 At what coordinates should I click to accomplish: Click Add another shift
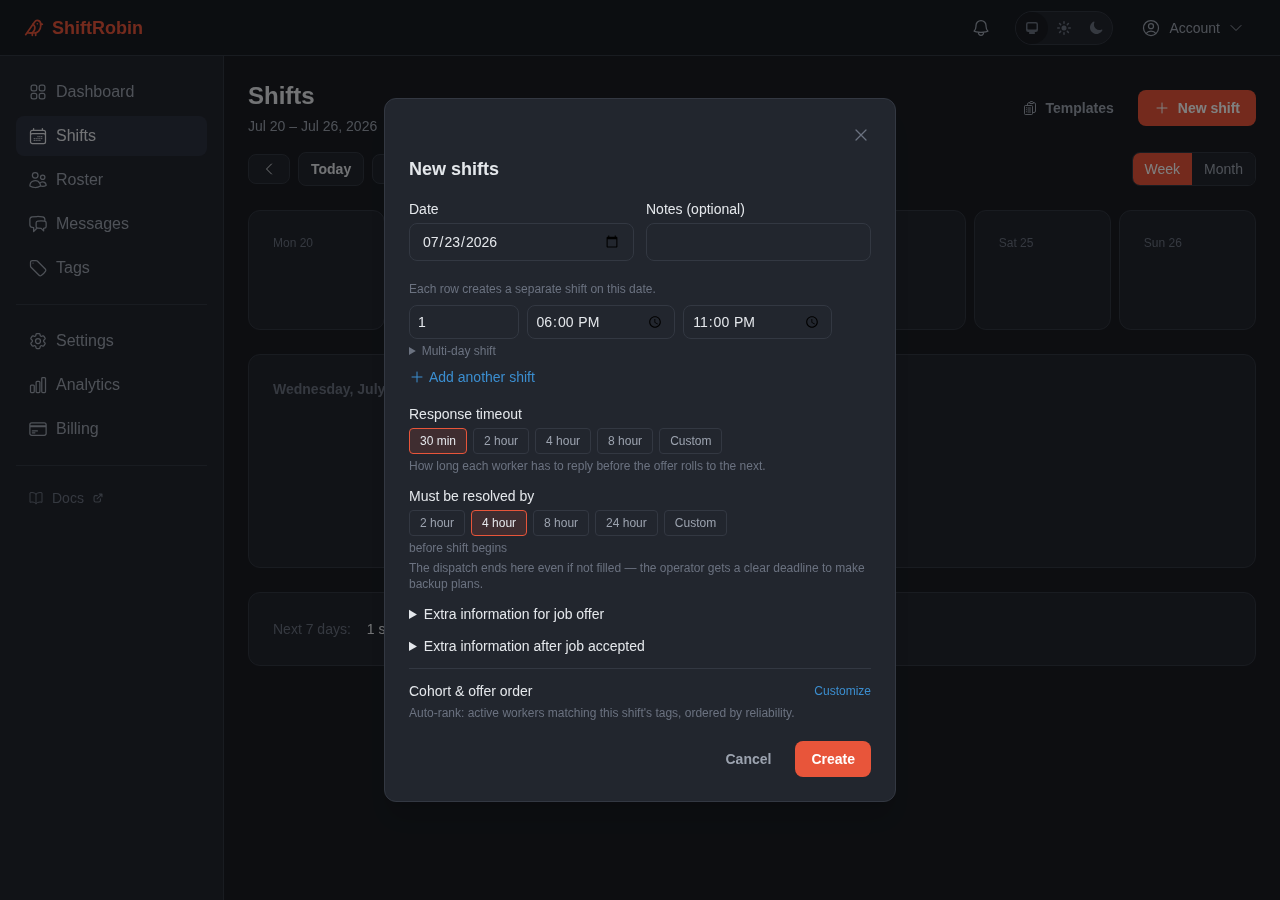pos(472,377)
